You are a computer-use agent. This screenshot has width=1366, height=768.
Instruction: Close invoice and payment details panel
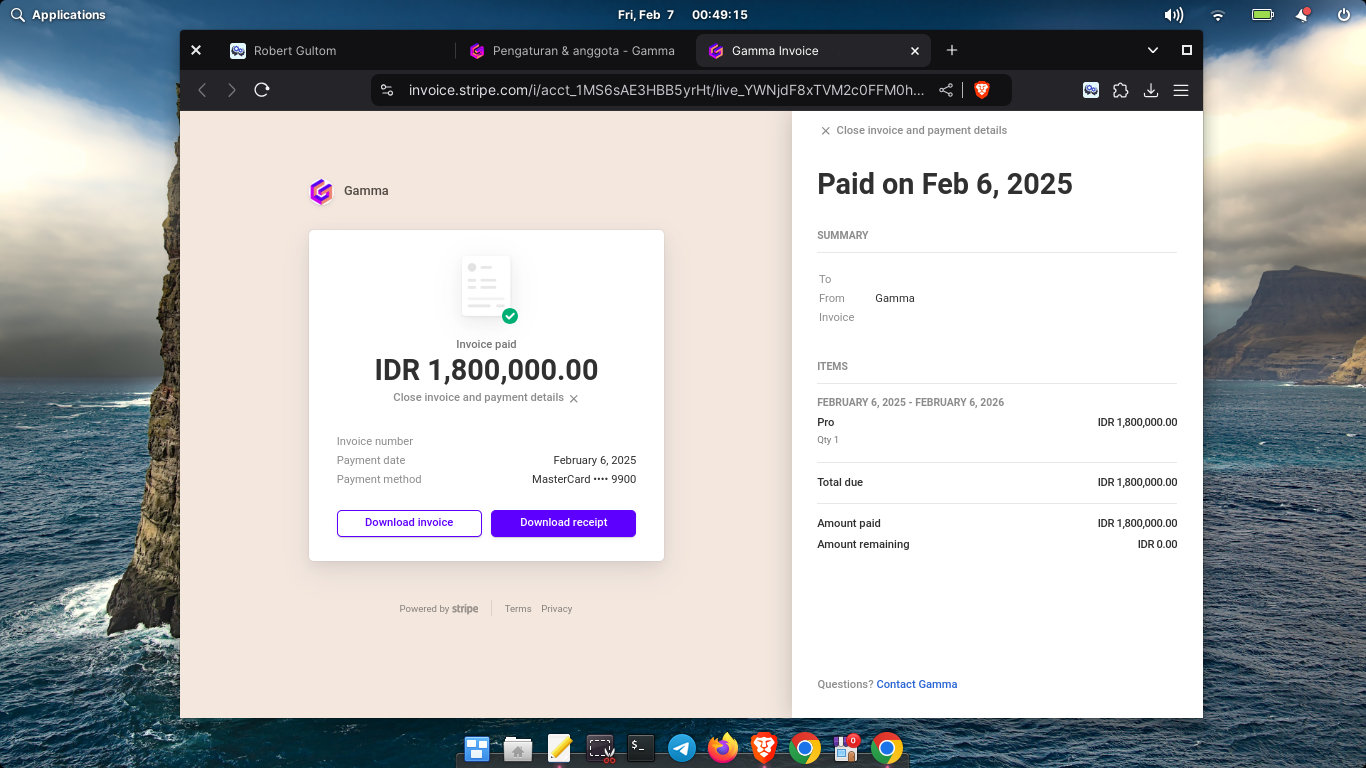click(x=913, y=130)
